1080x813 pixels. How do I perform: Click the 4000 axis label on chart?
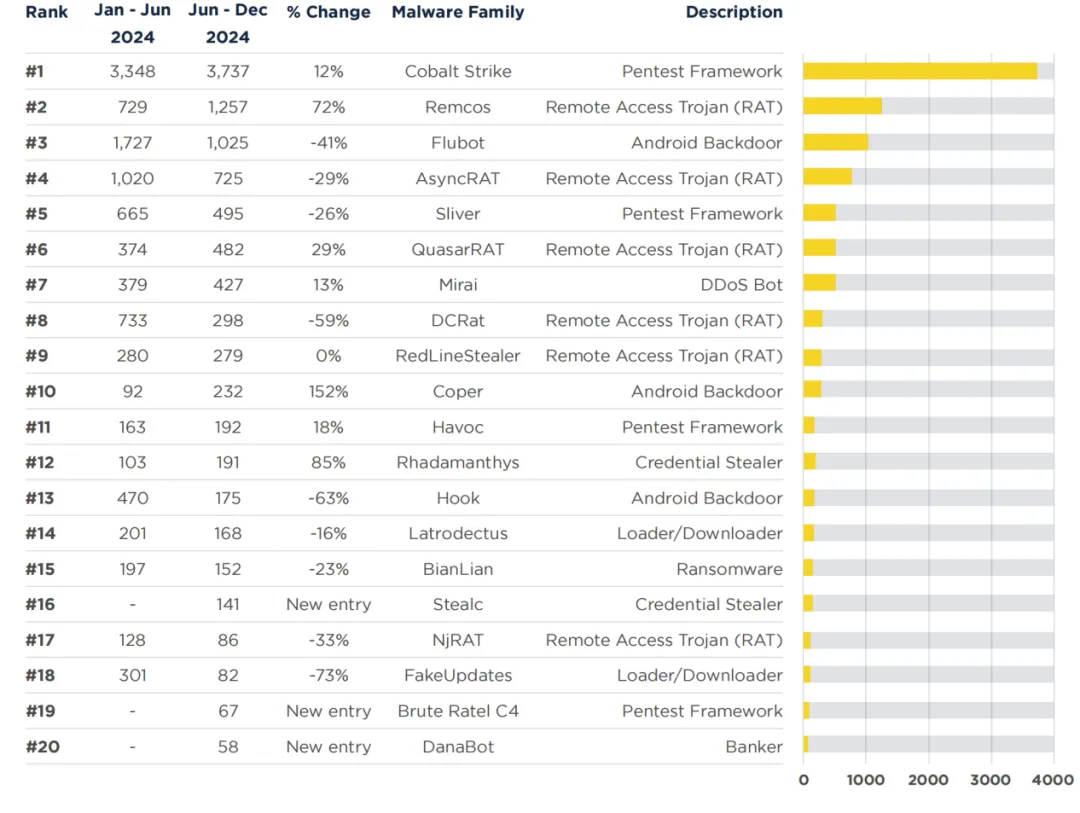point(1052,780)
